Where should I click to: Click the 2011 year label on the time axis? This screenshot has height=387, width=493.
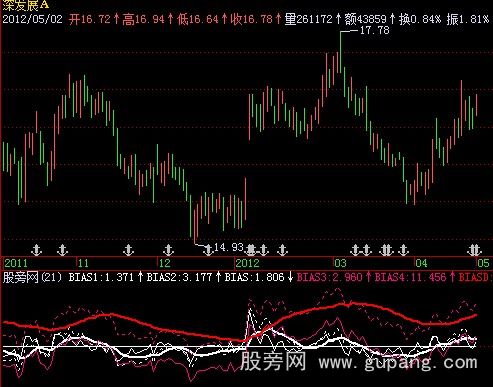tap(16, 263)
